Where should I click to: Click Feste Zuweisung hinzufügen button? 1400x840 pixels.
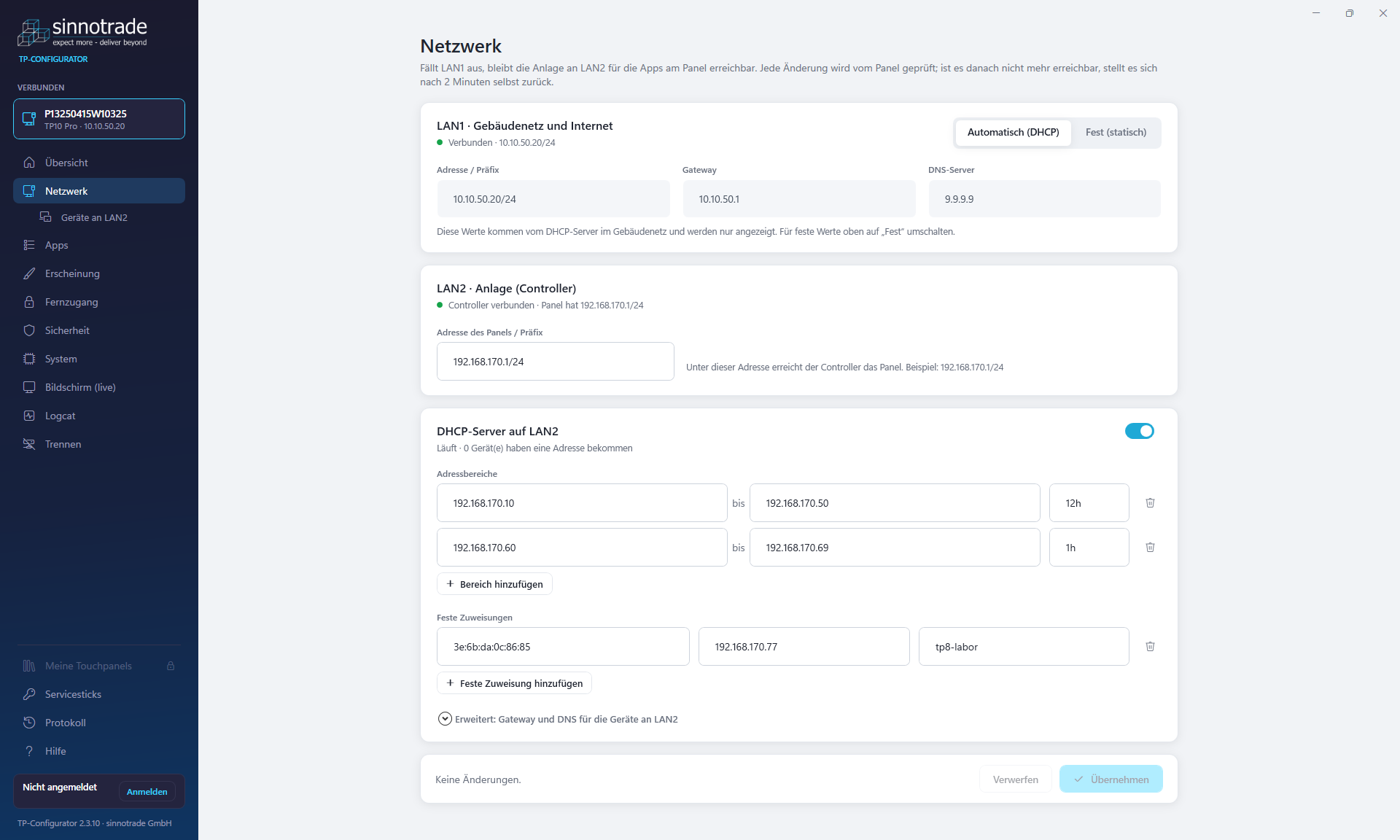pos(514,683)
